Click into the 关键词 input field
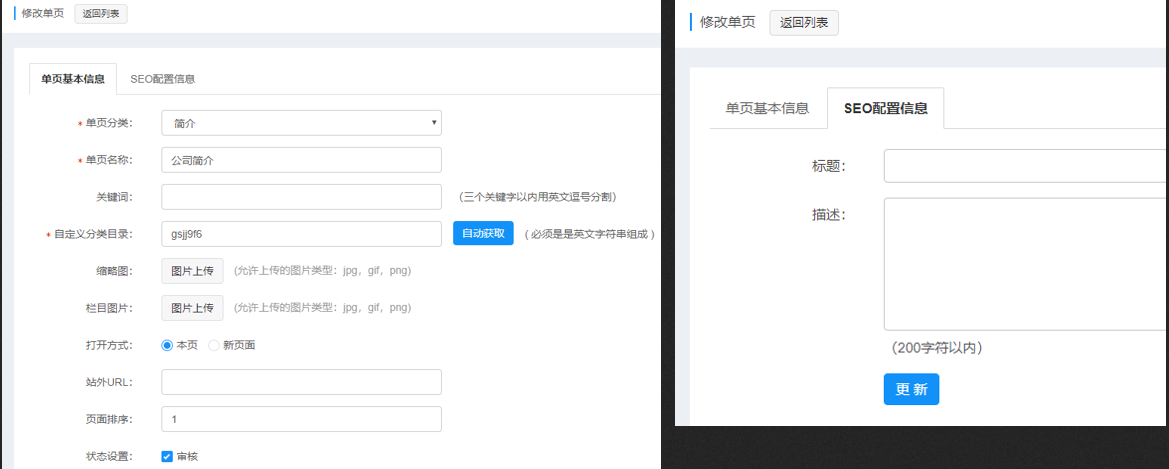 301,197
